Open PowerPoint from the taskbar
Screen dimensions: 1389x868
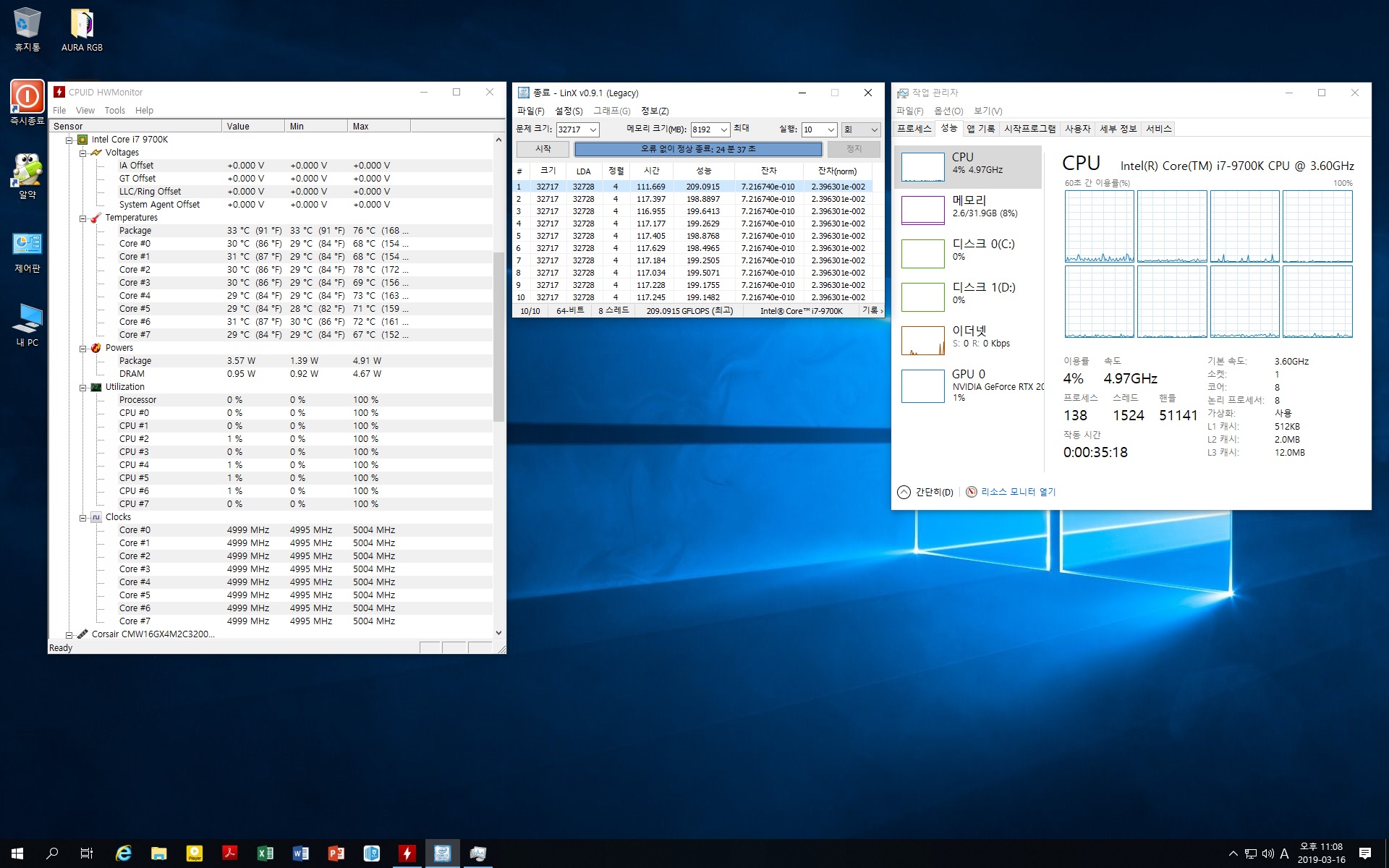pos(336,854)
